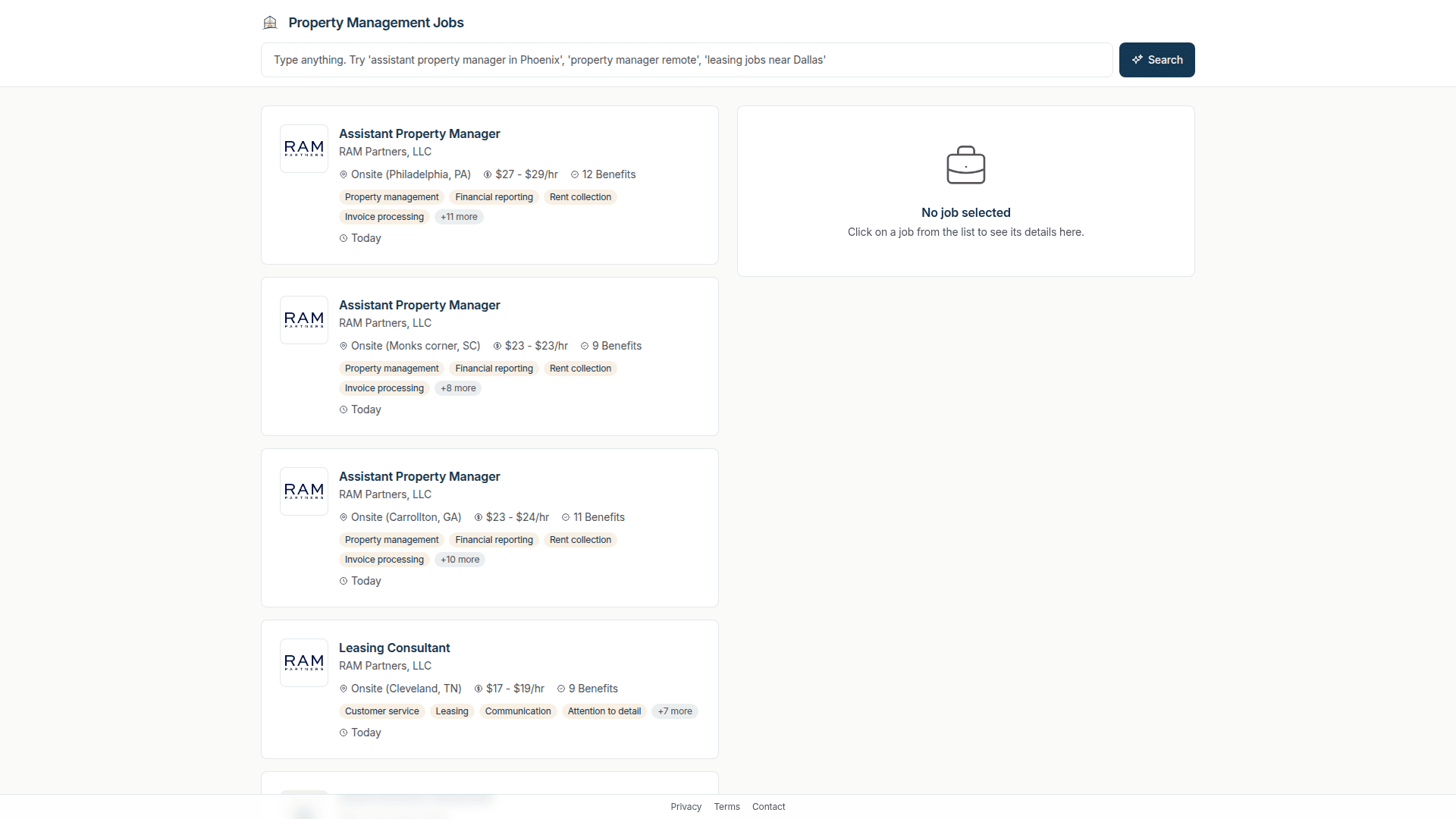Viewport: 1456px width, 819px height.
Task: Click the salary icon next to $27 - $29/hr
Action: pos(488,174)
